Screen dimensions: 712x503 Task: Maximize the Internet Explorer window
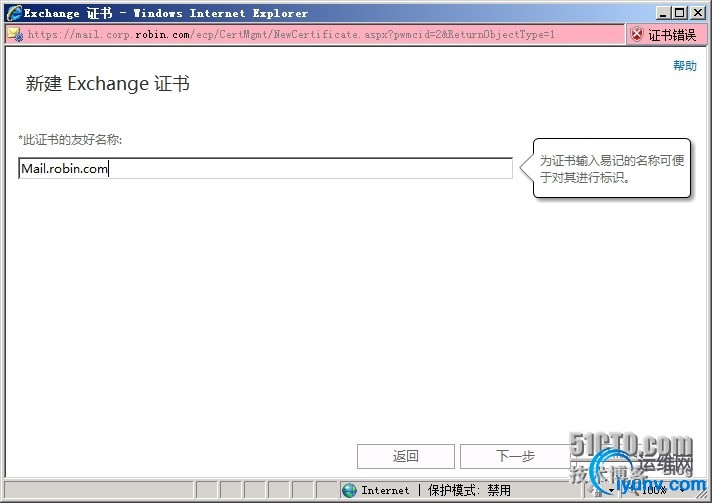(680, 13)
